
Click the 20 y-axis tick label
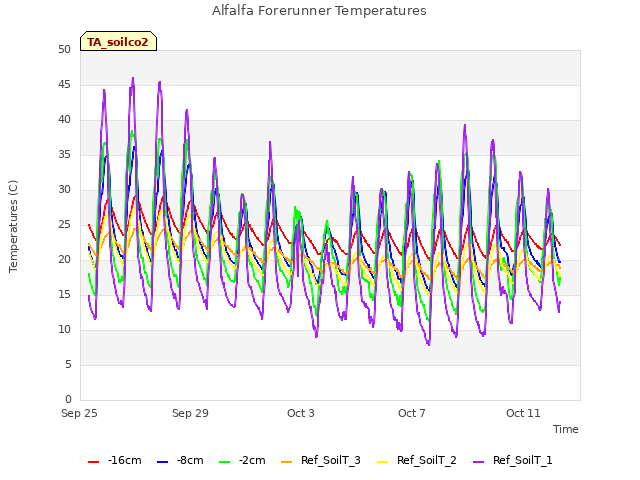click(64, 260)
